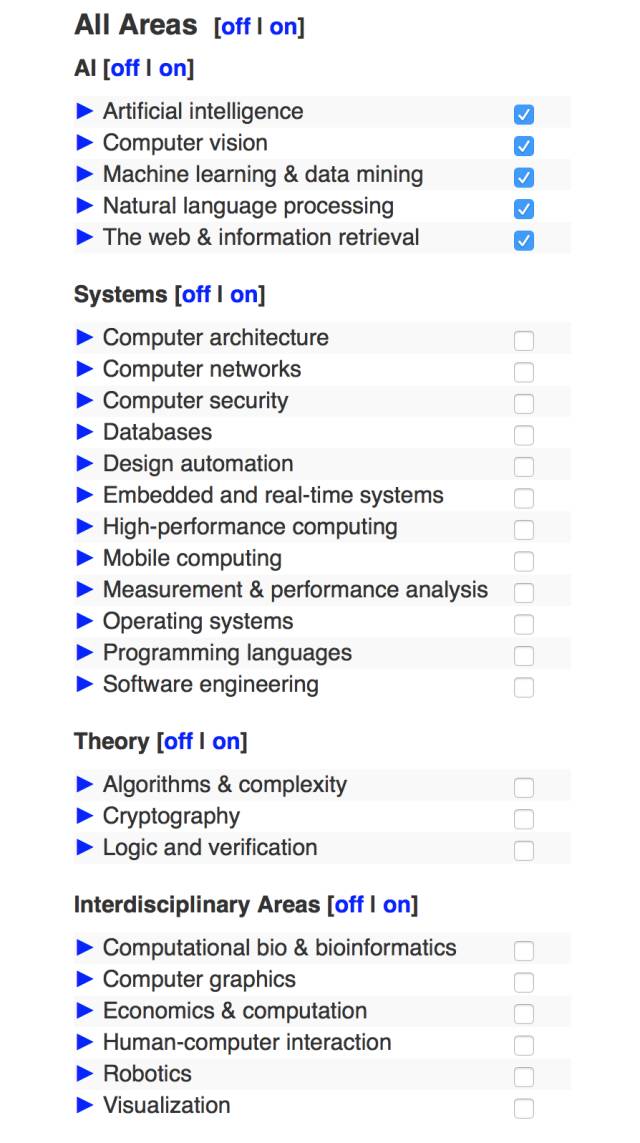
Task: Turn Theory areas on
Action: click(x=226, y=741)
